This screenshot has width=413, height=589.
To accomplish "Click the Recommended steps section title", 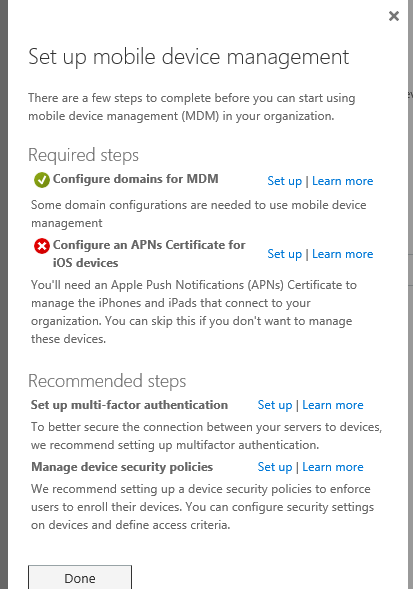I will (107, 381).
